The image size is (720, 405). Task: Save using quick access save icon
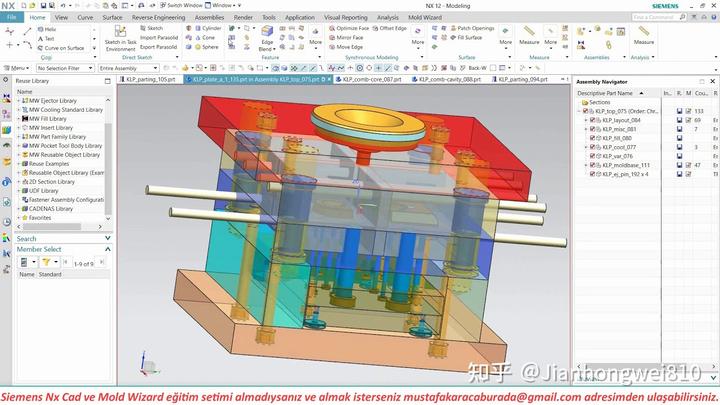(43, 6)
